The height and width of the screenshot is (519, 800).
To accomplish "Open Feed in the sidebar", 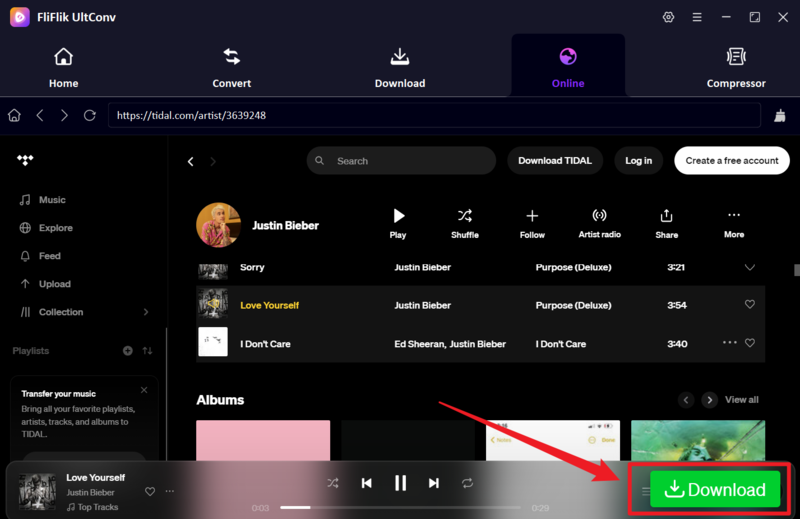I will pos(40,256).
